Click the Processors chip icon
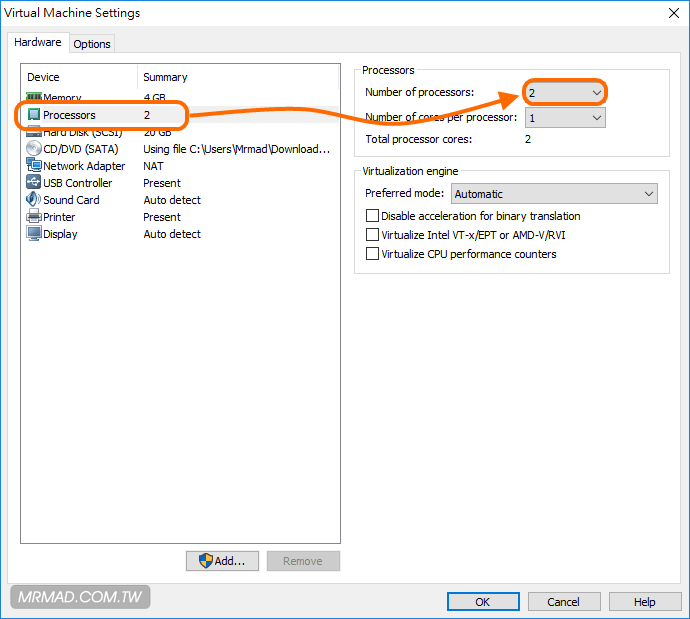The image size is (690, 619). [34, 115]
